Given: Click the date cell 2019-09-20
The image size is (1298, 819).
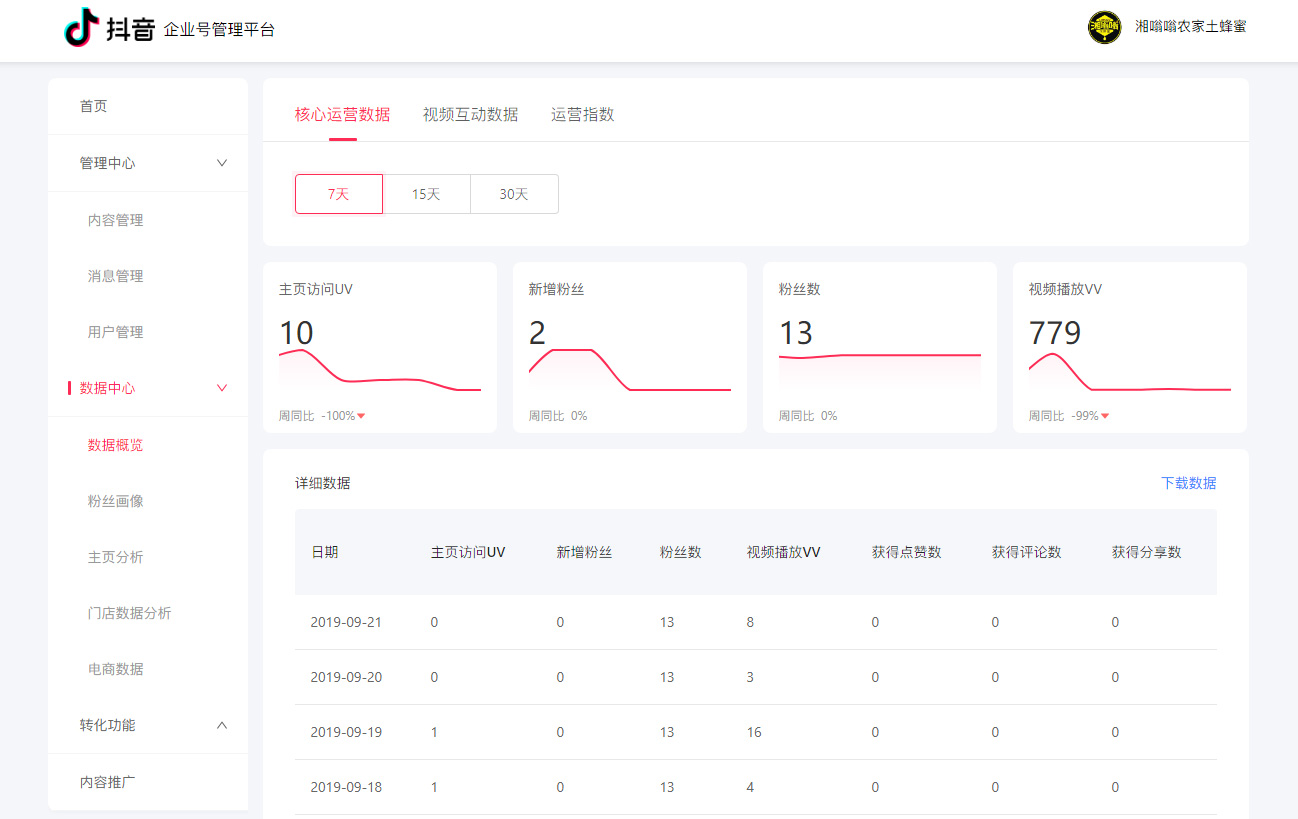Looking at the screenshot, I should pos(346,677).
